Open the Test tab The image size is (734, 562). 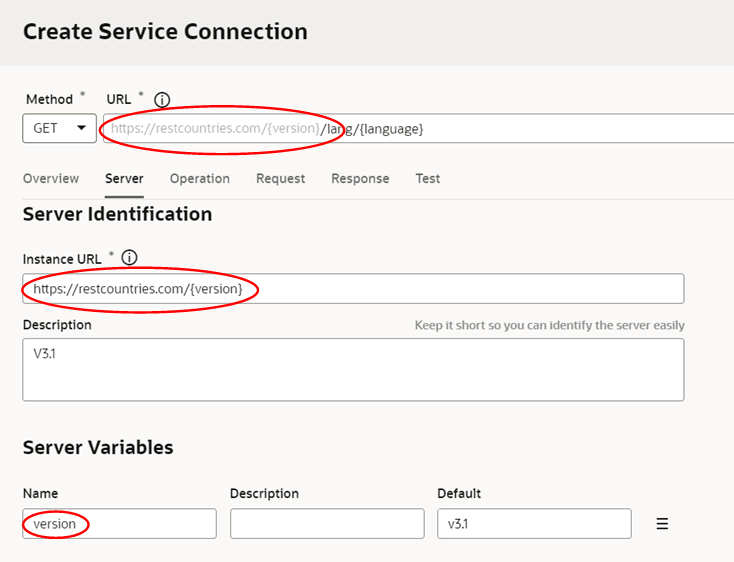click(428, 179)
